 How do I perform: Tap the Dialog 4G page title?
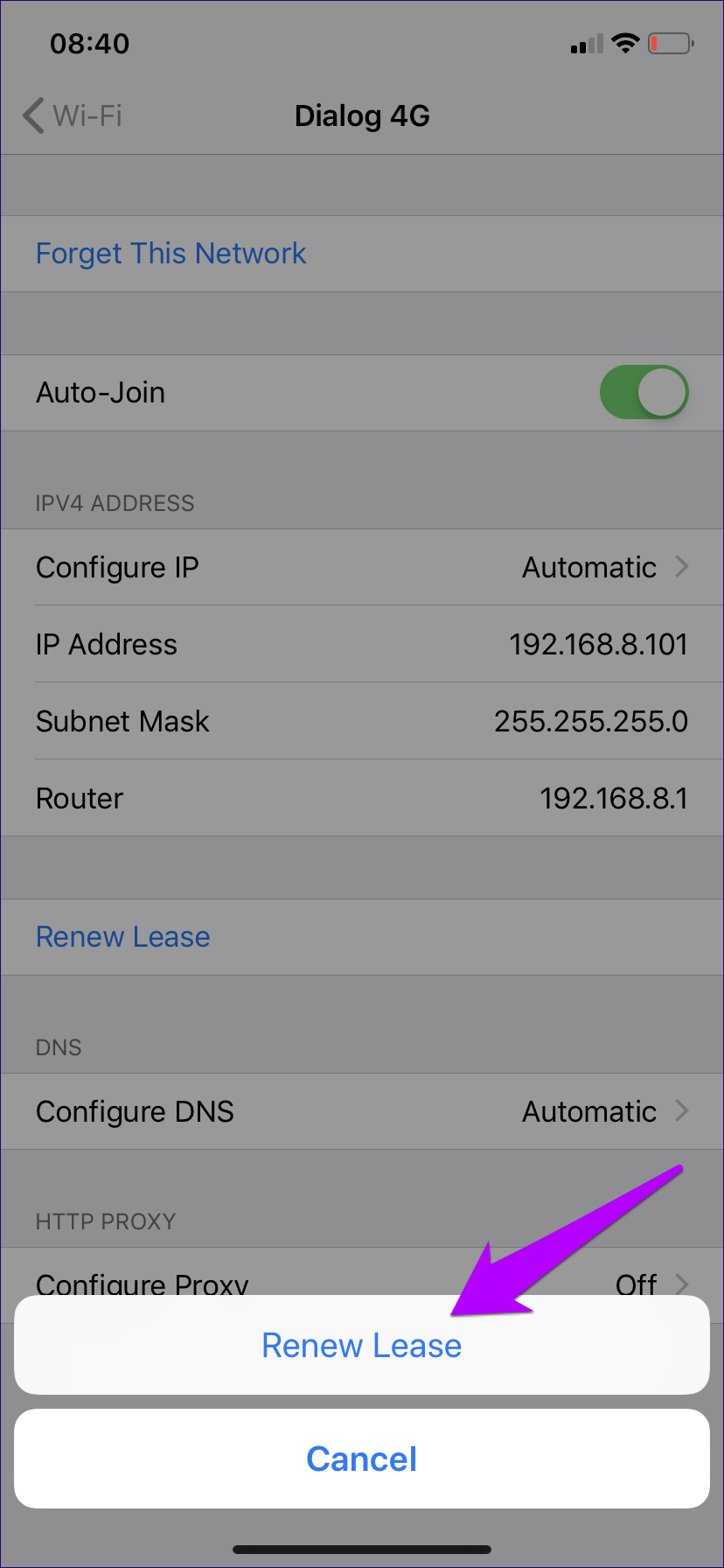click(362, 115)
